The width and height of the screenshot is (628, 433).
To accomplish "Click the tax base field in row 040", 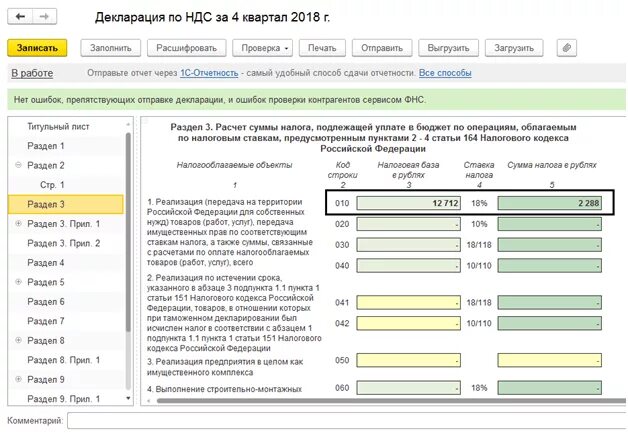I will [x=409, y=266].
